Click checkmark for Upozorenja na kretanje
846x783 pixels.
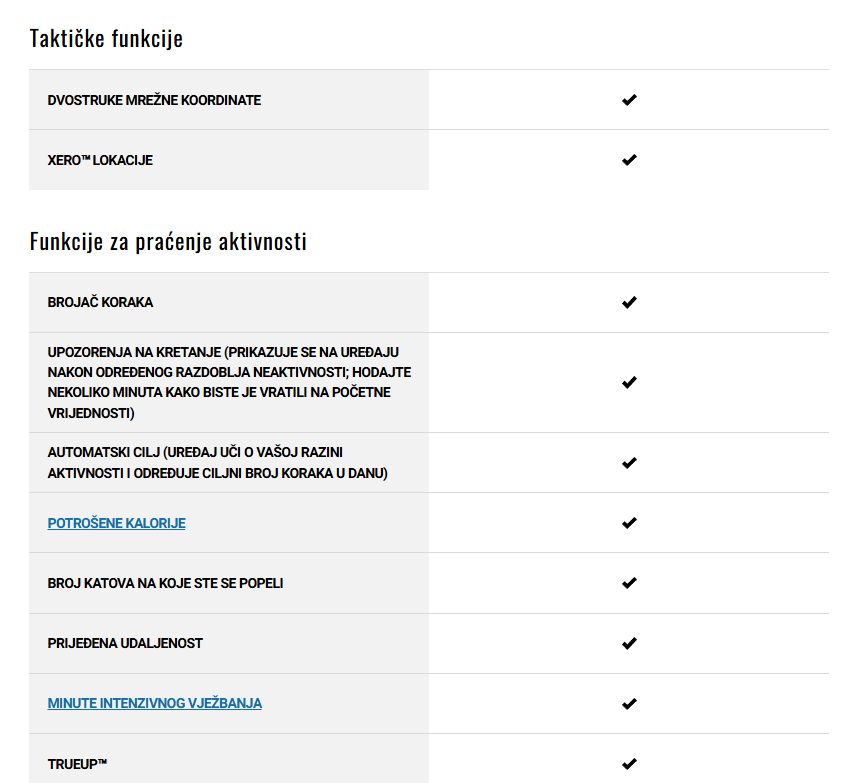(x=629, y=383)
